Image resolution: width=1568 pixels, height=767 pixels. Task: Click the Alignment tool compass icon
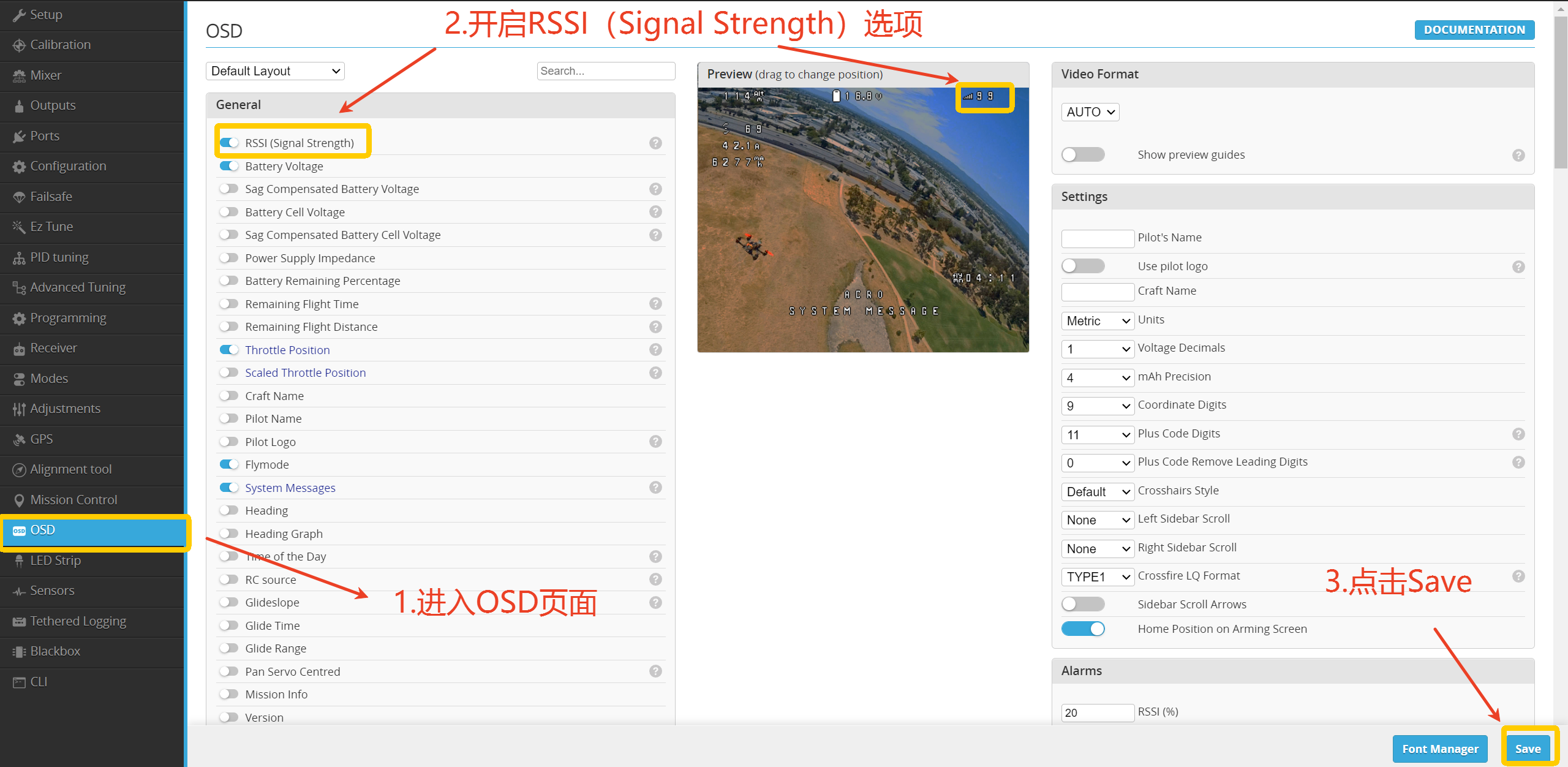pyautogui.click(x=19, y=469)
